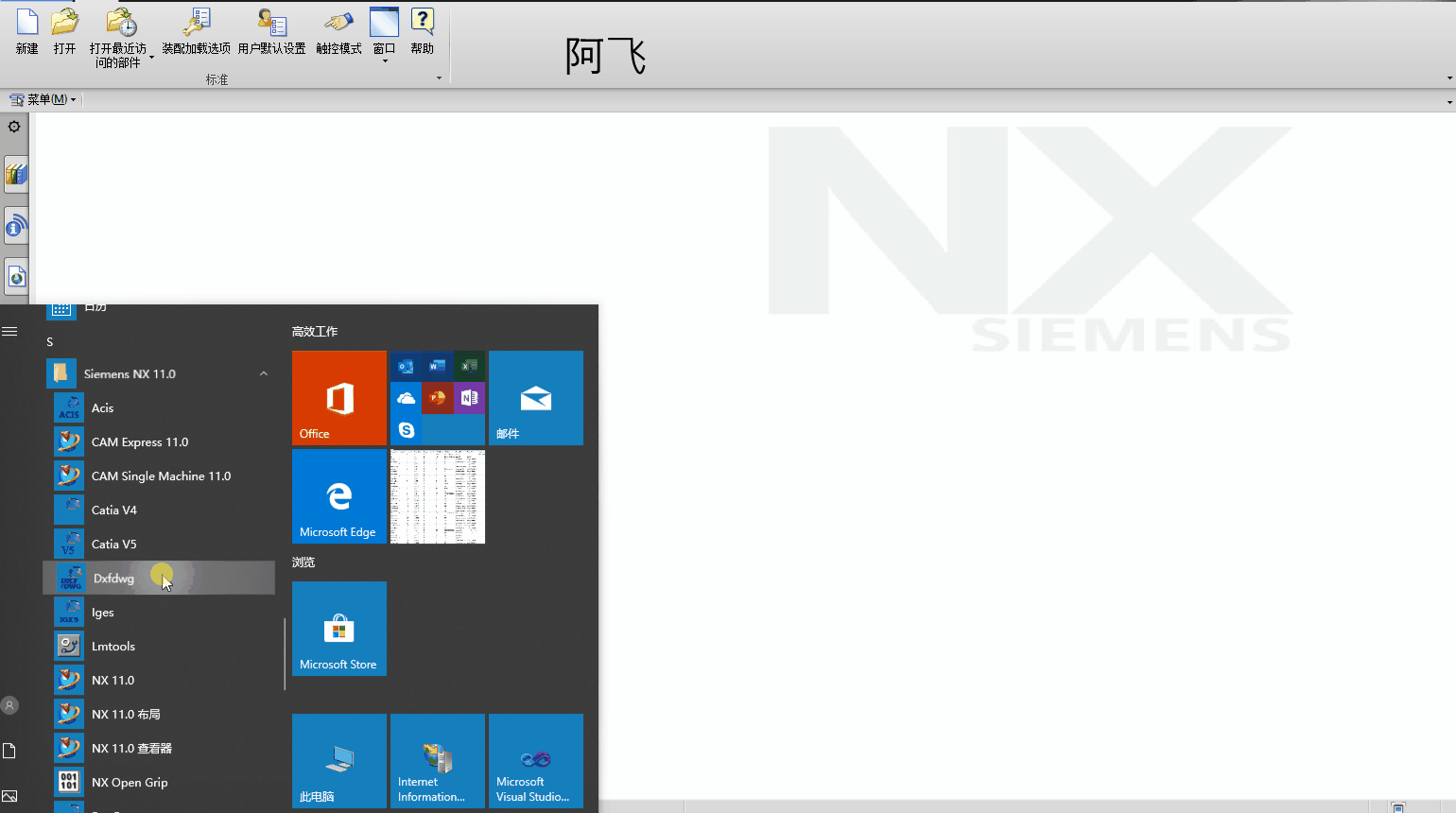Open the 邮件 Mail tile
Viewport: 1456px width, 813px height.
[536, 398]
